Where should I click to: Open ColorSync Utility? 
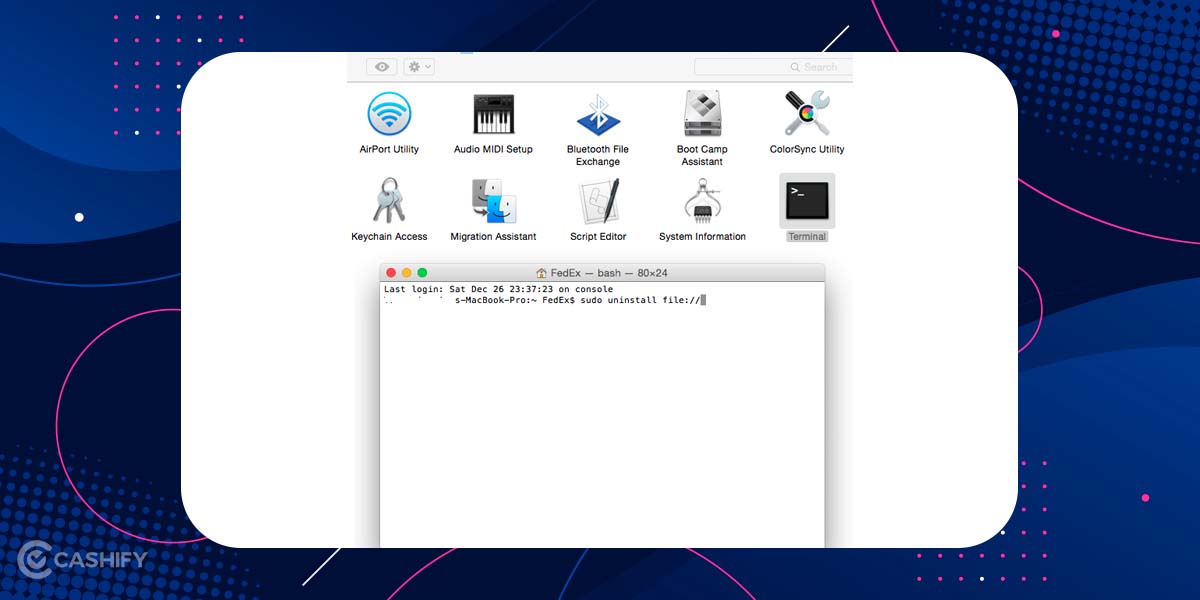coord(806,114)
